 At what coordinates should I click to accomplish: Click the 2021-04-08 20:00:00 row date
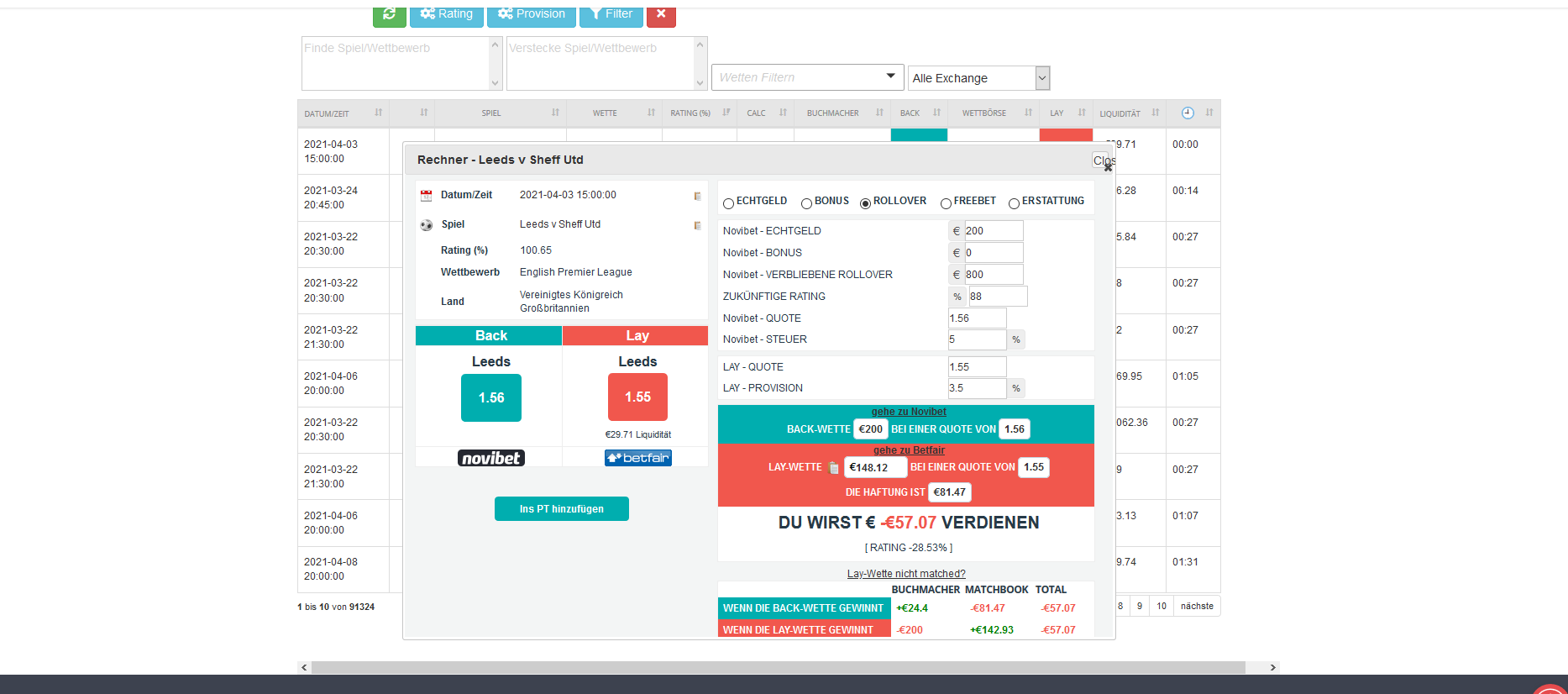[331, 569]
